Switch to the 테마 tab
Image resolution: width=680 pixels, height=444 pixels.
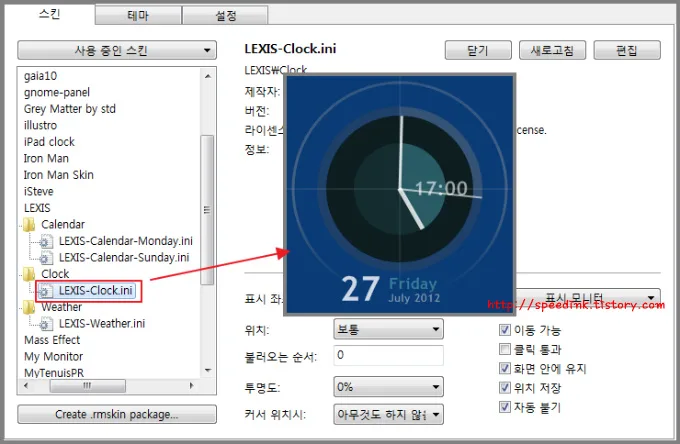(x=138, y=16)
